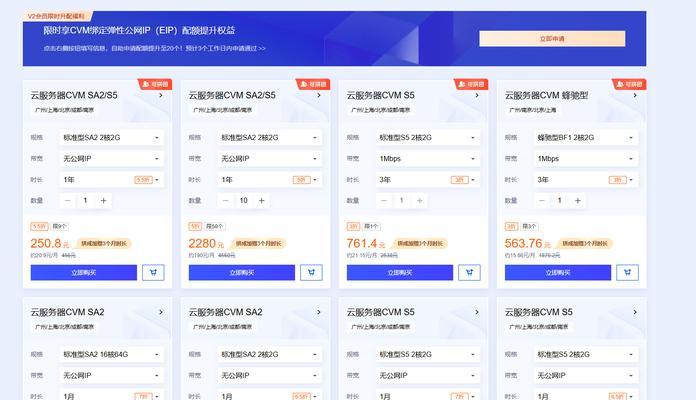Open 1Mbps bandwidth dropdown on 761.4元 card
Image resolution: width=696 pixels, height=400 pixels.
[x=427, y=158]
